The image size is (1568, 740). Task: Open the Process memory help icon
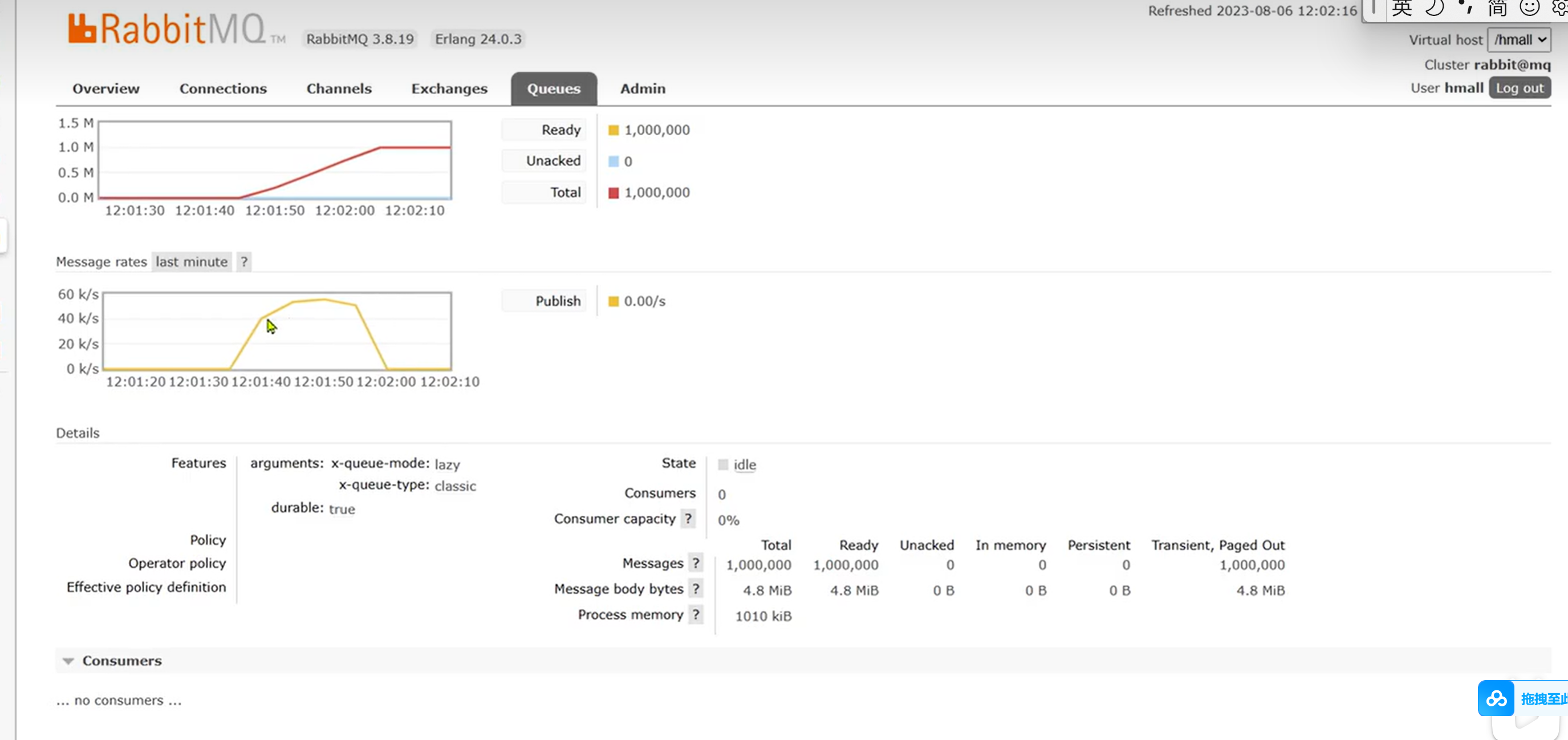tap(696, 614)
